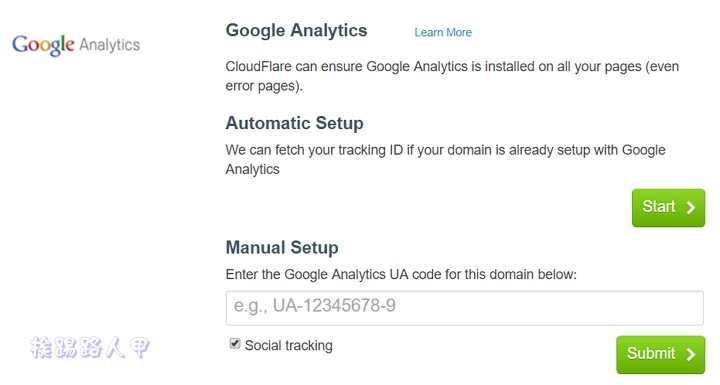Click the word Start on the green button
The width and height of the screenshot is (720, 385).
click(x=658, y=206)
